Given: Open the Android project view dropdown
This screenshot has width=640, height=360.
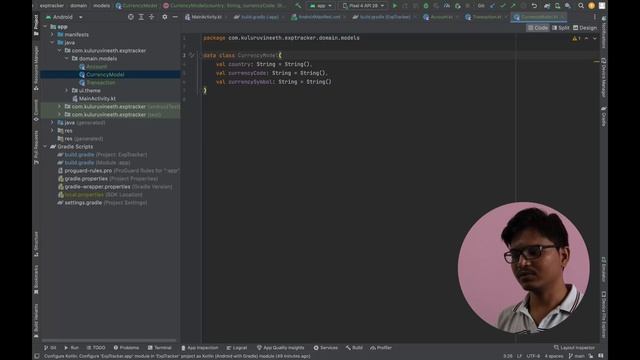Looking at the screenshot, I should click(64, 17).
